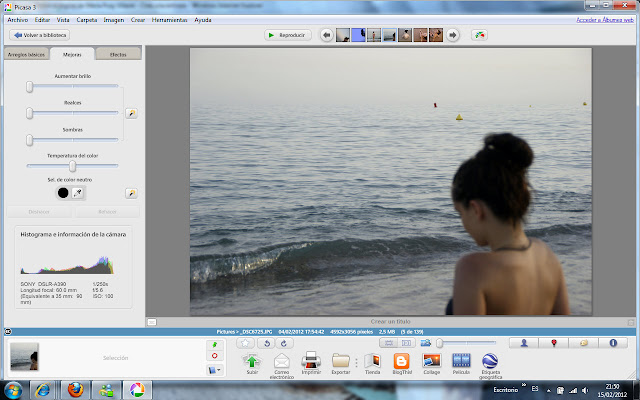Screen dimensions: 640x400
Task: Switch to Mejoras tab
Action: click(72, 54)
